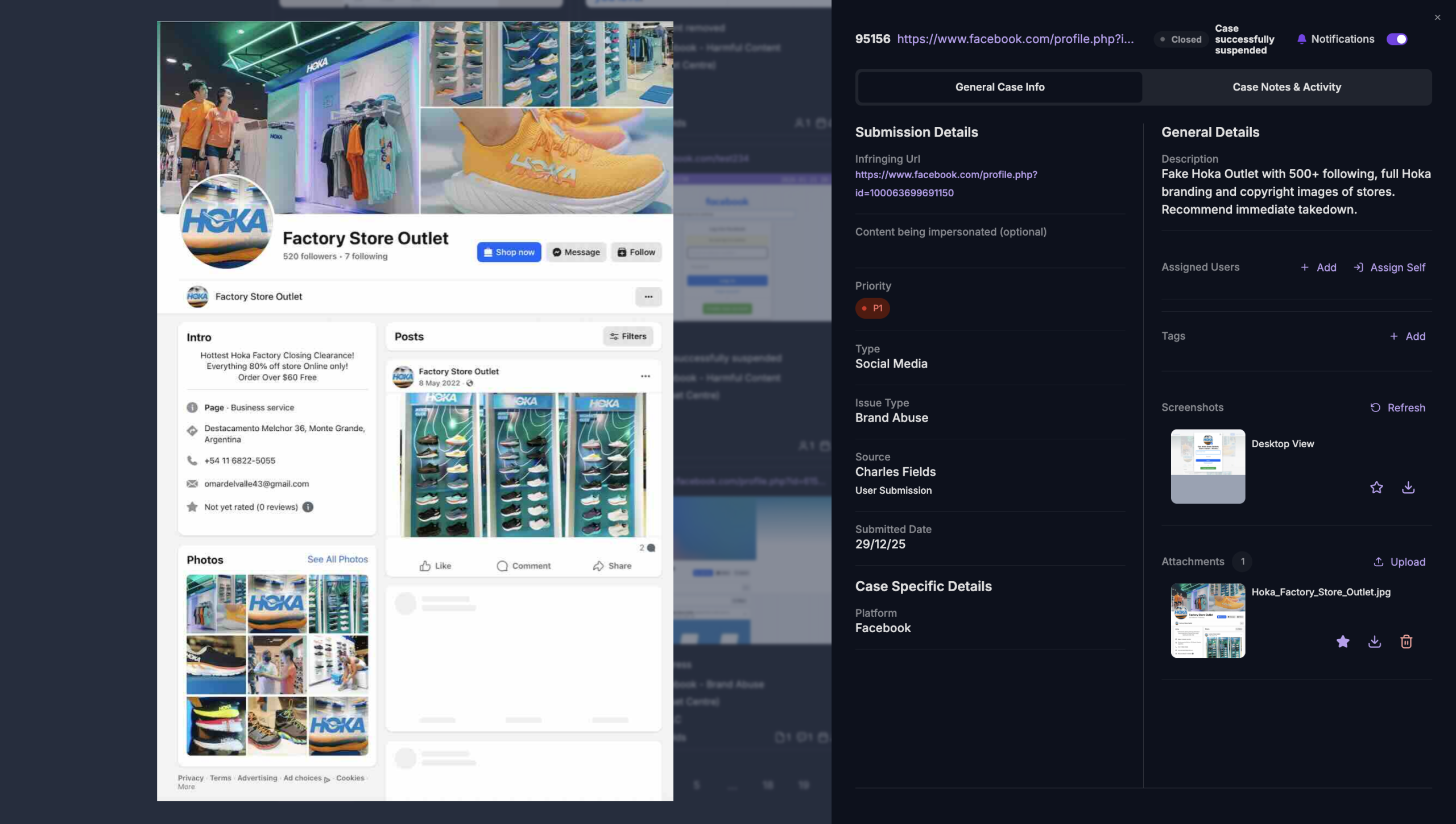Share the Factory Store Outlet post
The height and width of the screenshot is (824, 1456).
(612, 566)
